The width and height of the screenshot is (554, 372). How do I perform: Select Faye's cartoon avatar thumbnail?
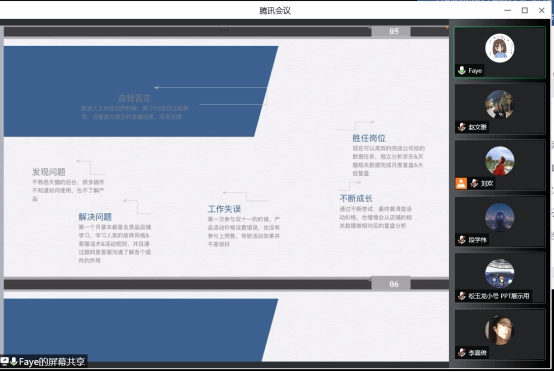point(500,48)
